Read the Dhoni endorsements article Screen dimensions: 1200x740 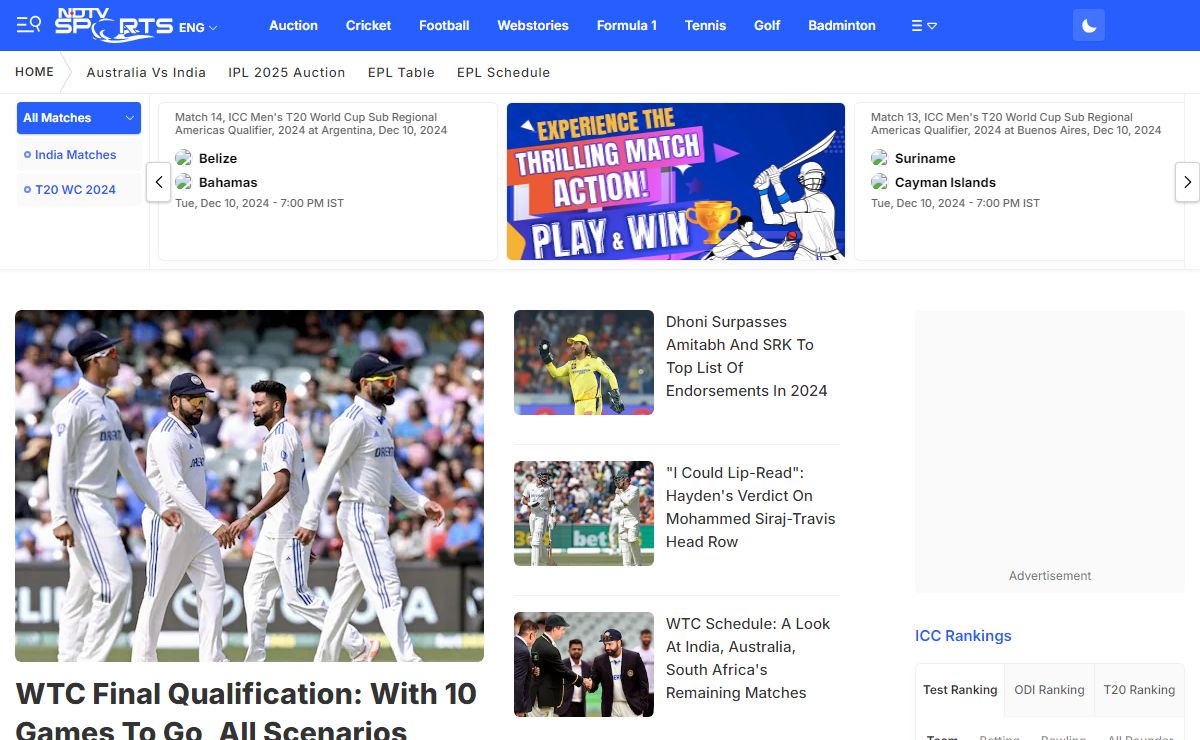tap(740, 356)
